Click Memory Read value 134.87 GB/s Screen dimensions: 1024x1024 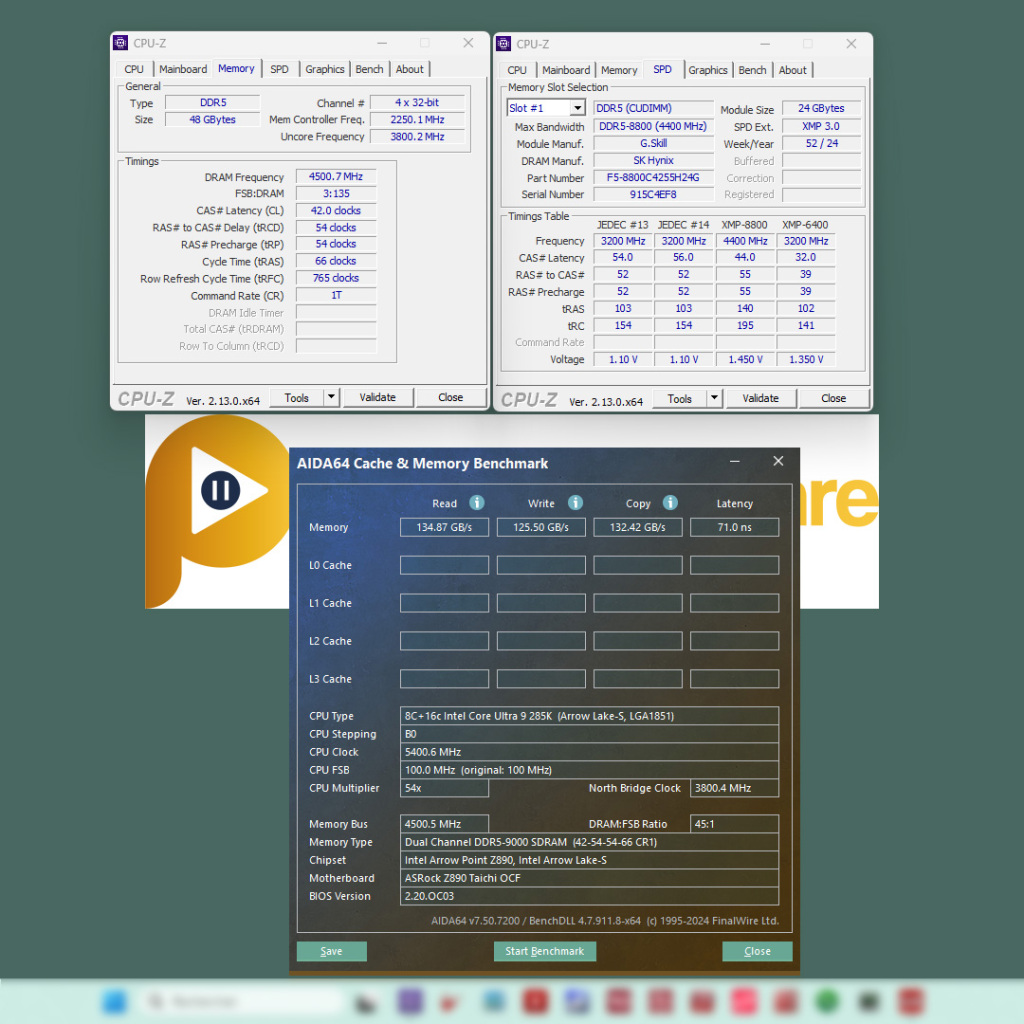tap(444, 527)
